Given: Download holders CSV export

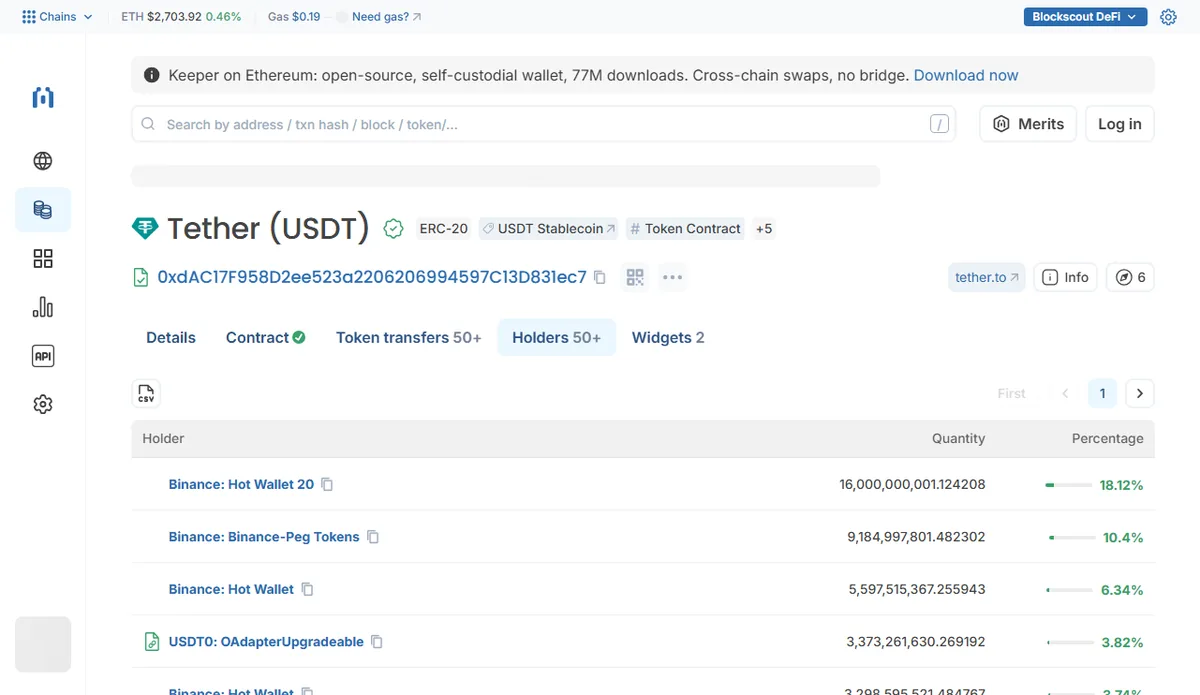Looking at the screenshot, I should [146, 393].
